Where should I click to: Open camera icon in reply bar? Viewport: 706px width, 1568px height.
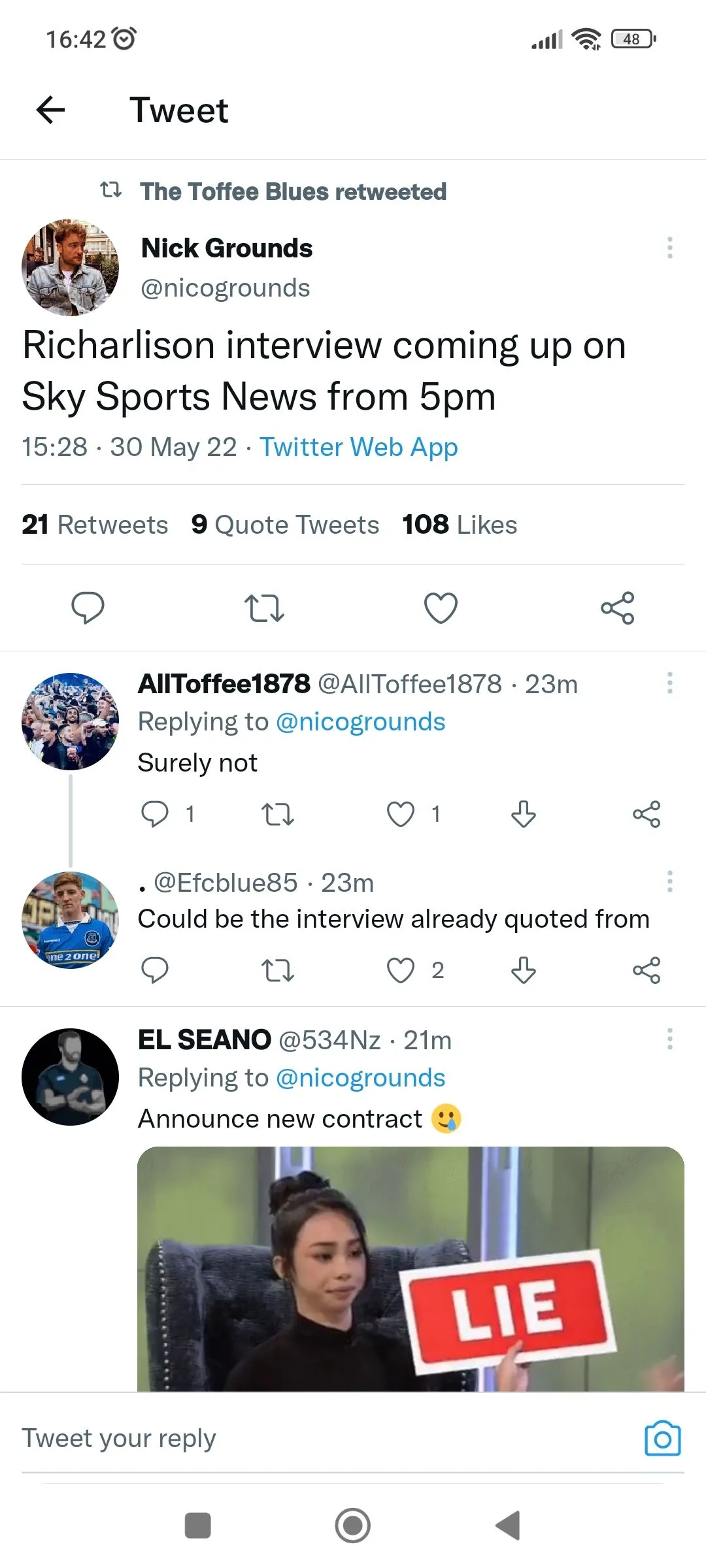(662, 1438)
